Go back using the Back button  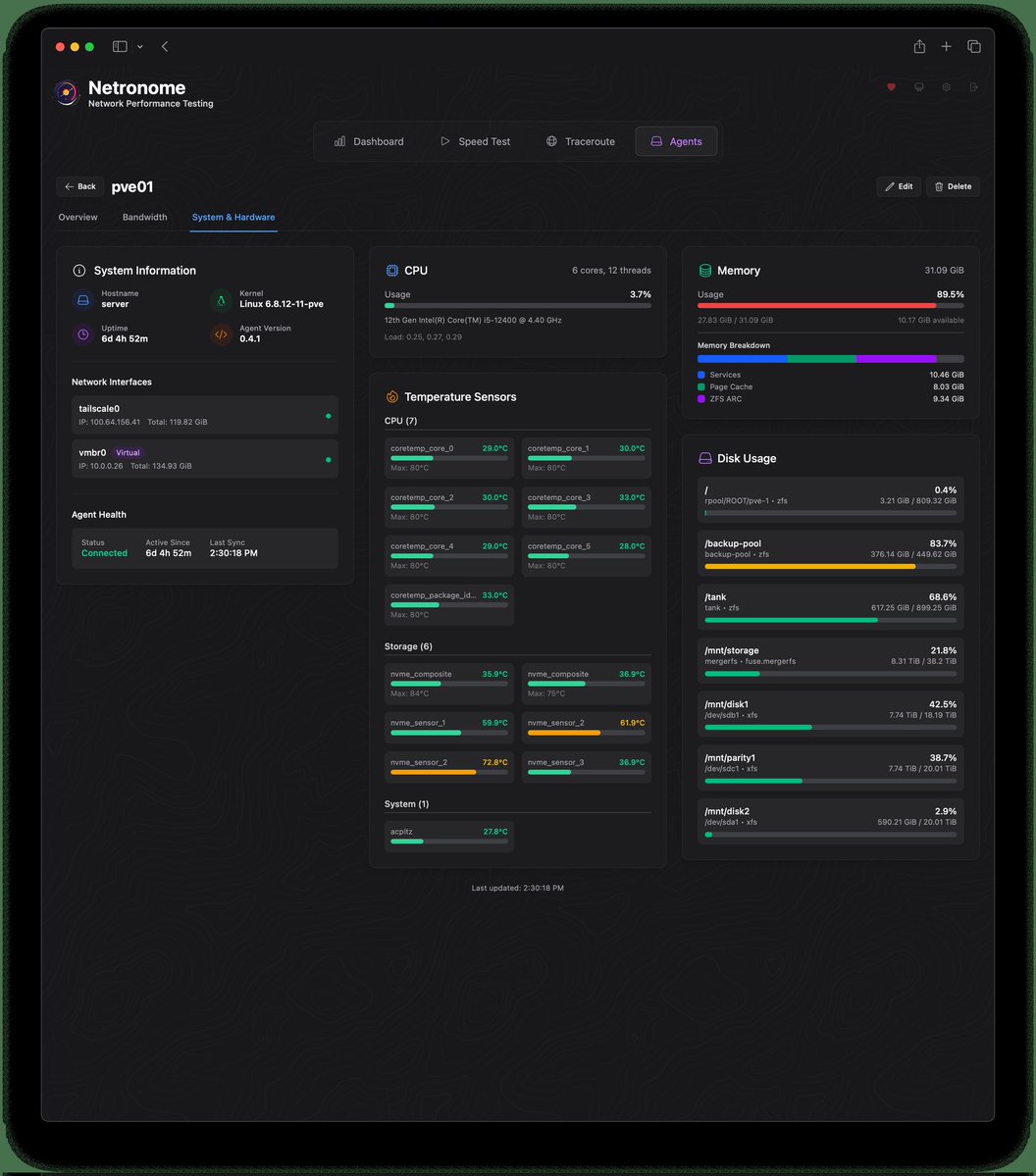click(x=78, y=186)
